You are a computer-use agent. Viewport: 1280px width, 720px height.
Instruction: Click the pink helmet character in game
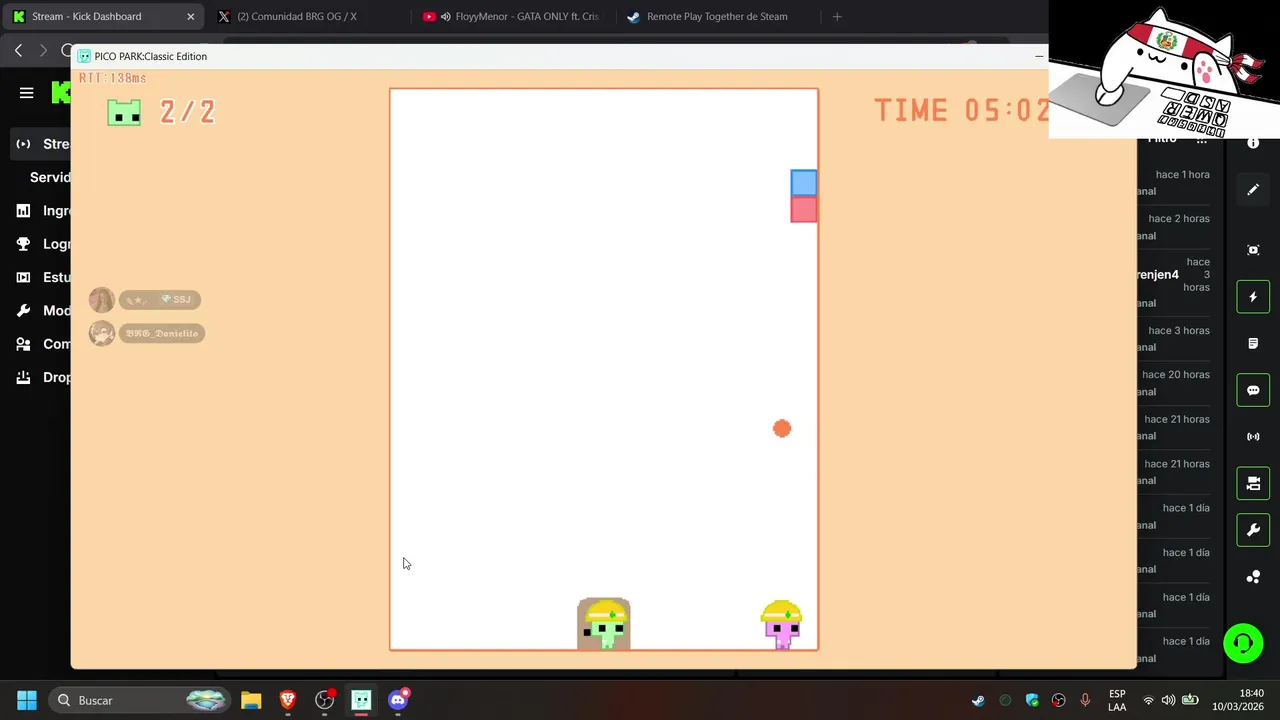(x=781, y=625)
